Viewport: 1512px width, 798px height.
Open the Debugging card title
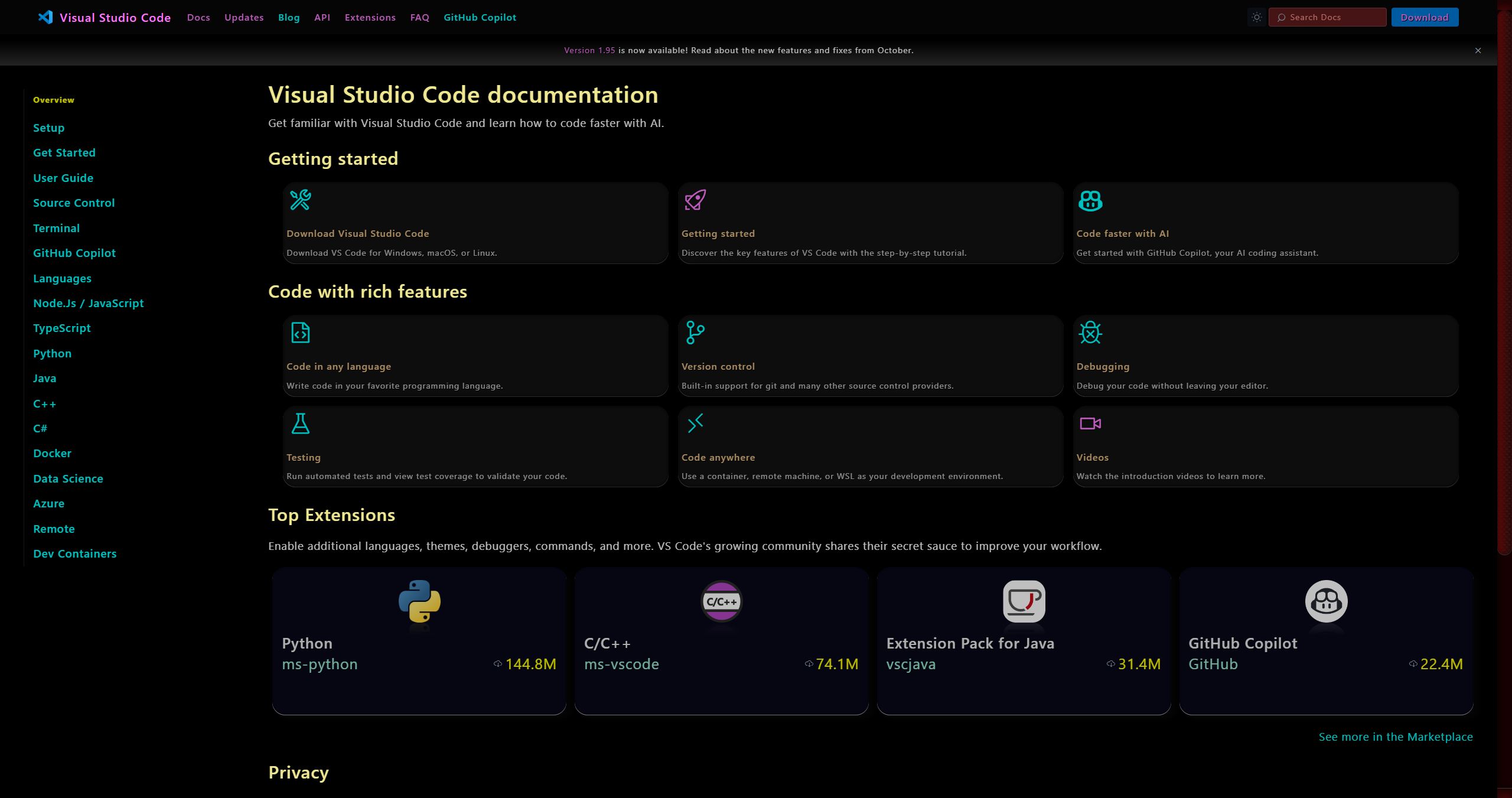[1103, 367]
